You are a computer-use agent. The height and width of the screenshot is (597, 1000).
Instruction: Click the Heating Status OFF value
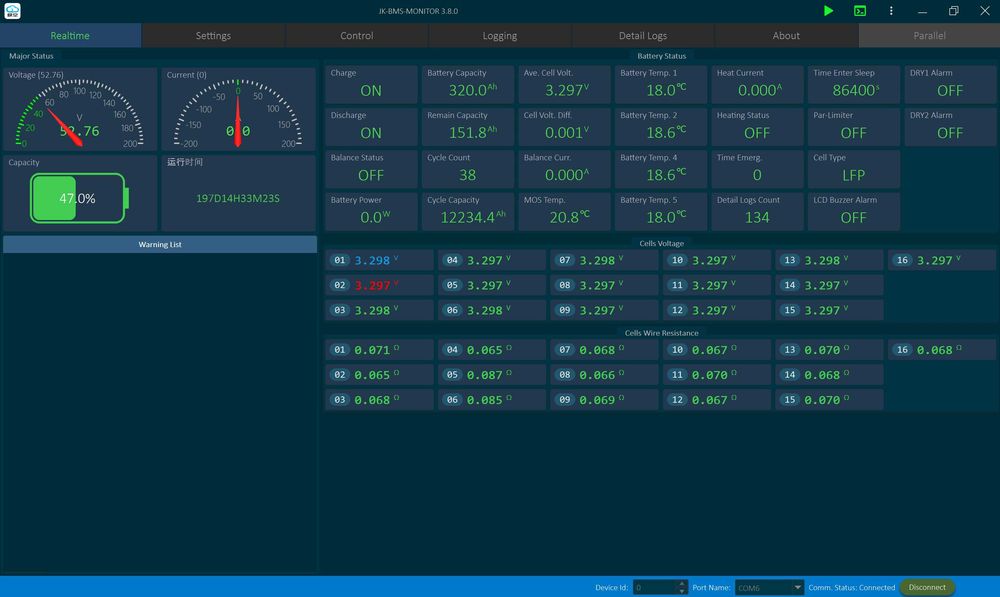757,133
